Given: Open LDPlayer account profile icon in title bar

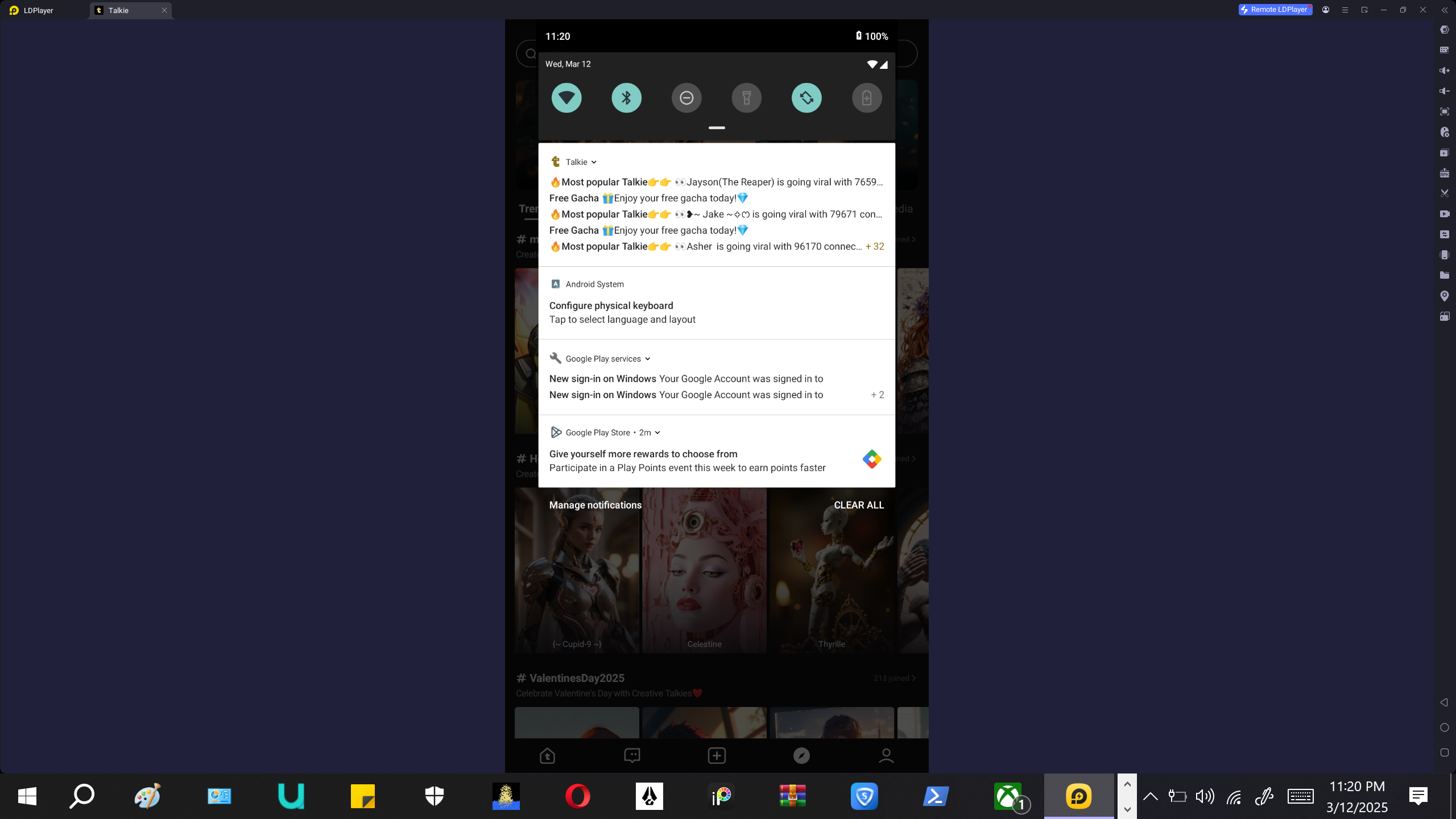Looking at the screenshot, I should pos(1326,10).
